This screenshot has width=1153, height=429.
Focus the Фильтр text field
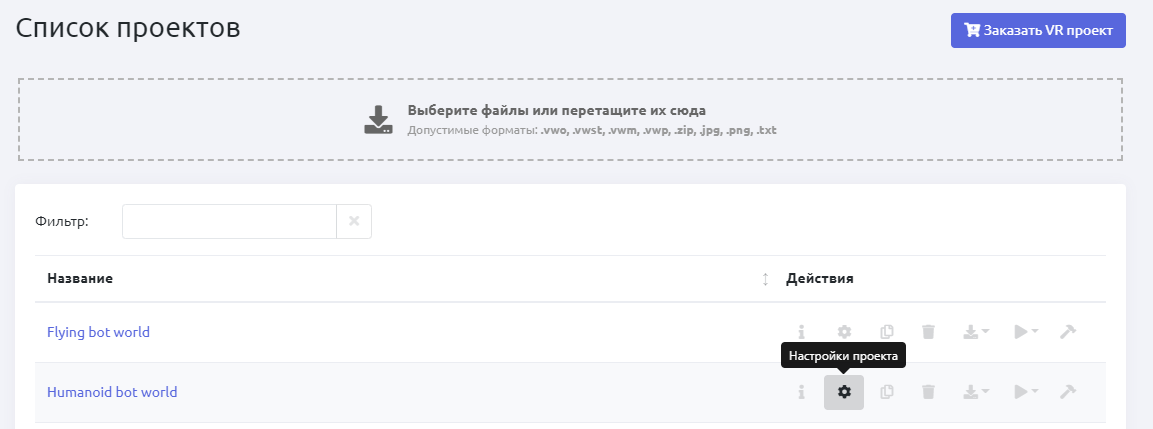pos(229,222)
